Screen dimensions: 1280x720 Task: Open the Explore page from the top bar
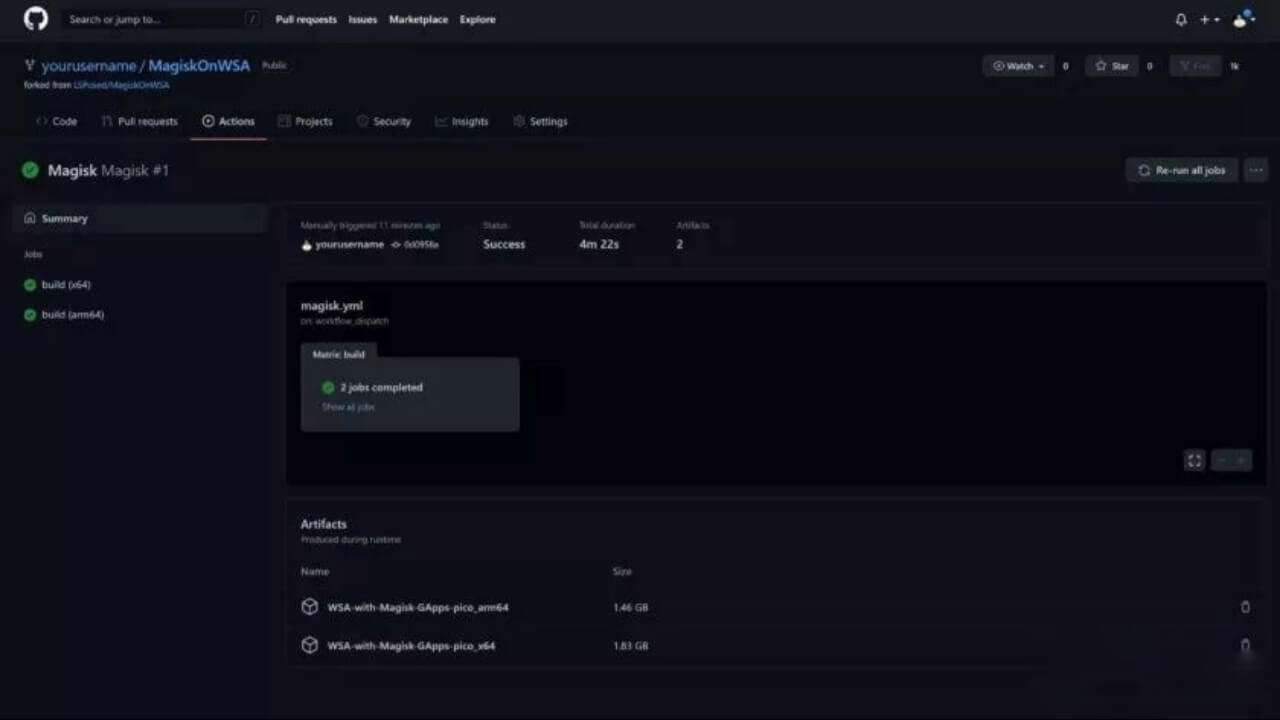[x=478, y=19]
